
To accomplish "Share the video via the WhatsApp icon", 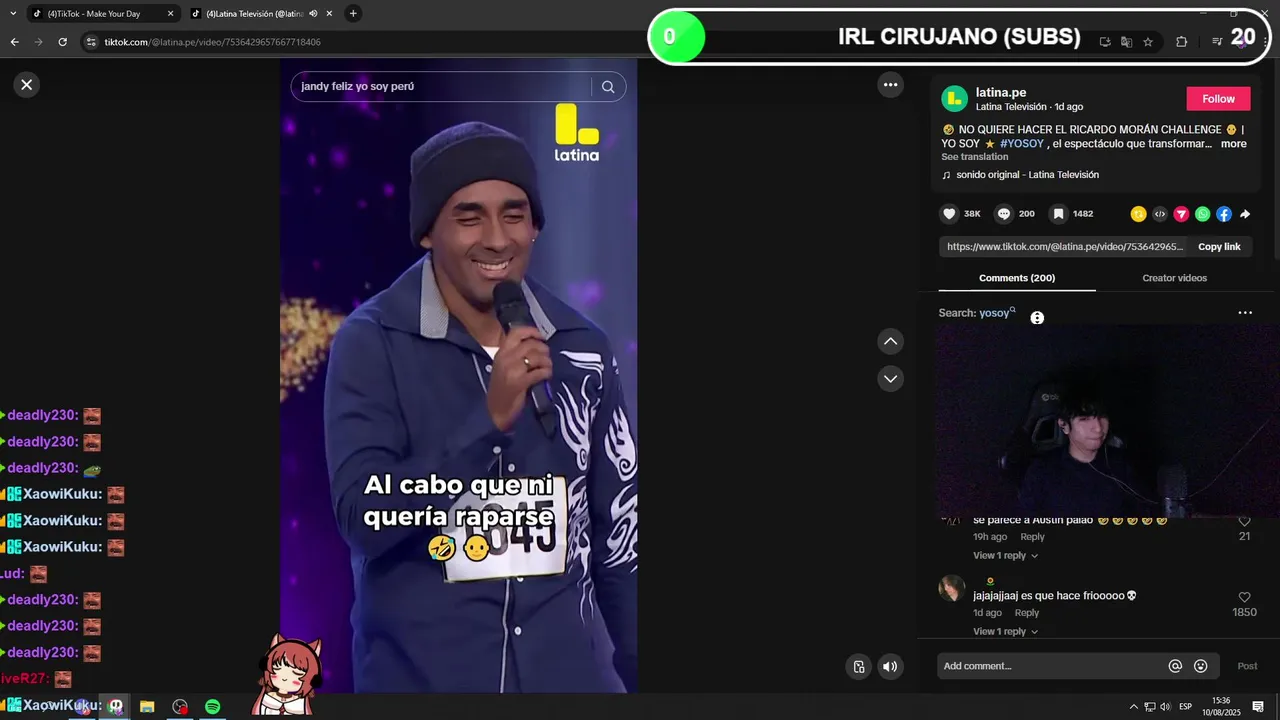I will (x=1202, y=214).
